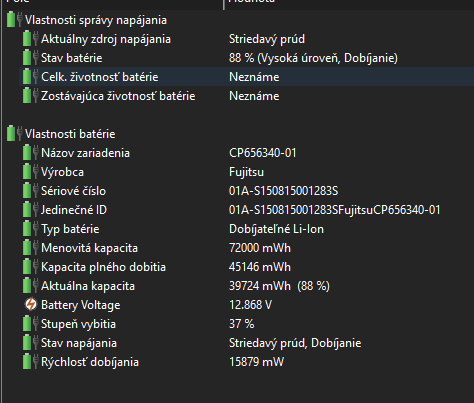Image resolution: width=474 pixels, height=403 pixels.
Task: Click battery icon next to Zostávajúca životnosť batérie
Action: pyautogui.click(x=31, y=96)
